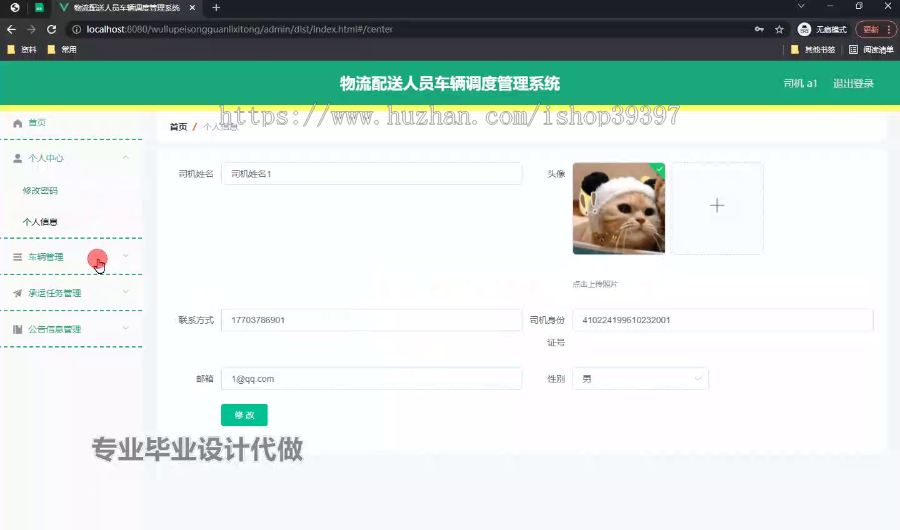Open the 承运任务管理 menu label
Screen dimensions: 900x530
click(x=55, y=293)
